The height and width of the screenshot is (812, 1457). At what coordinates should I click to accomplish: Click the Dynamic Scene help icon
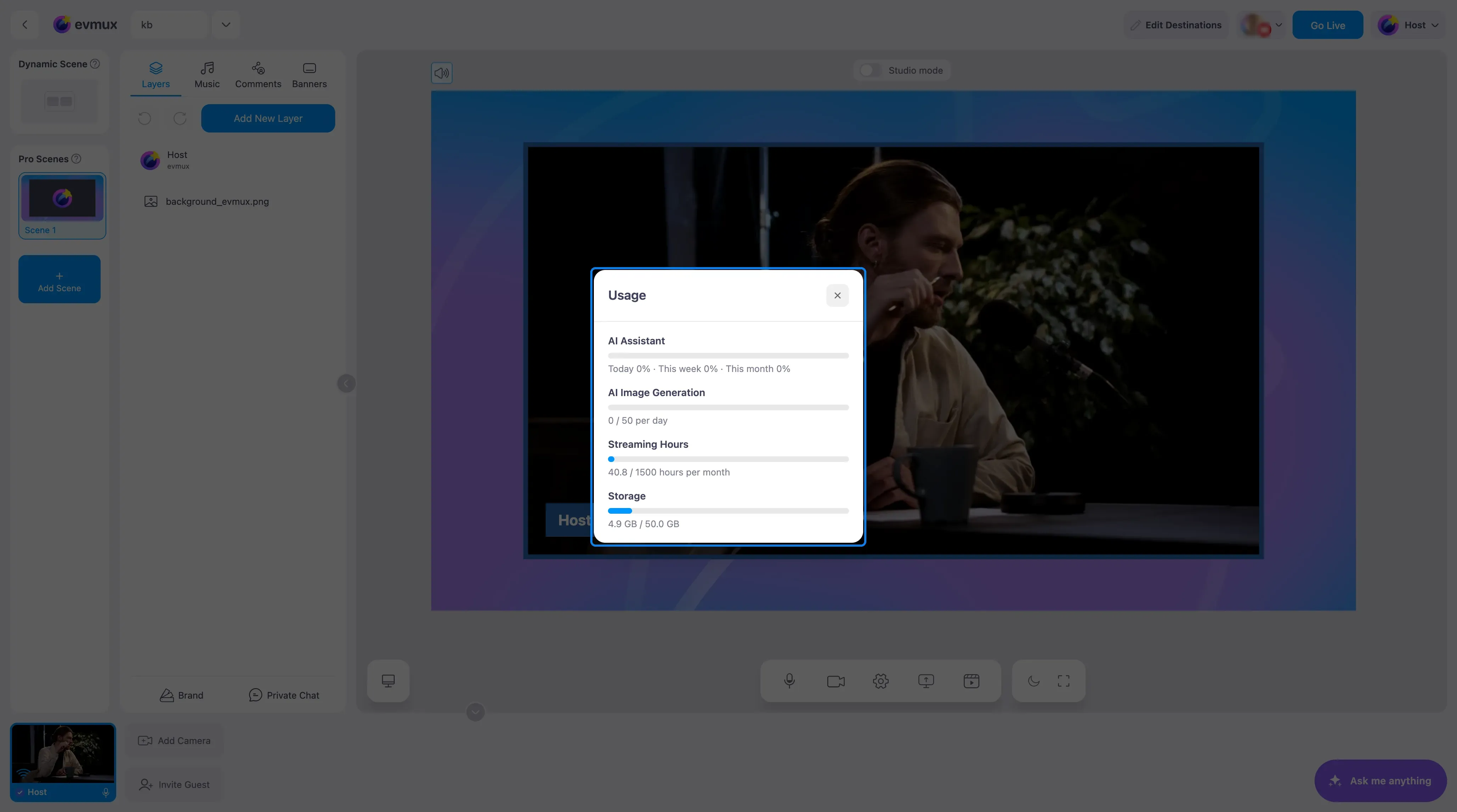pyautogui.click(x=95, y=64)
